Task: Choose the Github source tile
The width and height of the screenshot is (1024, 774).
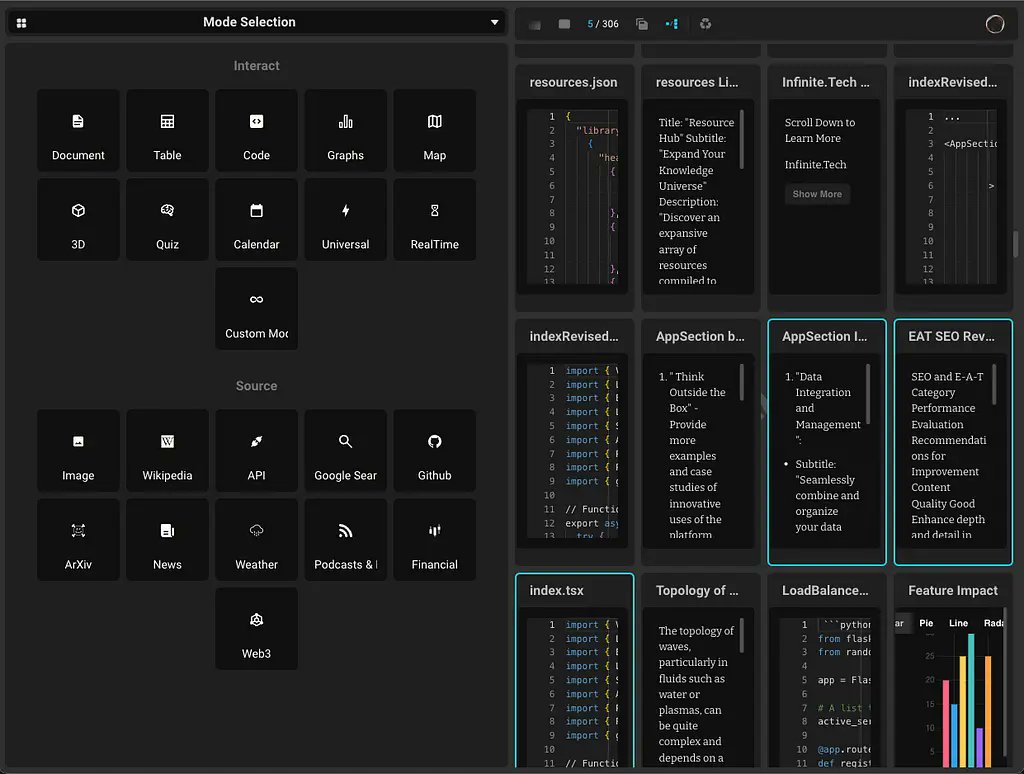Action: pos(434,451)
